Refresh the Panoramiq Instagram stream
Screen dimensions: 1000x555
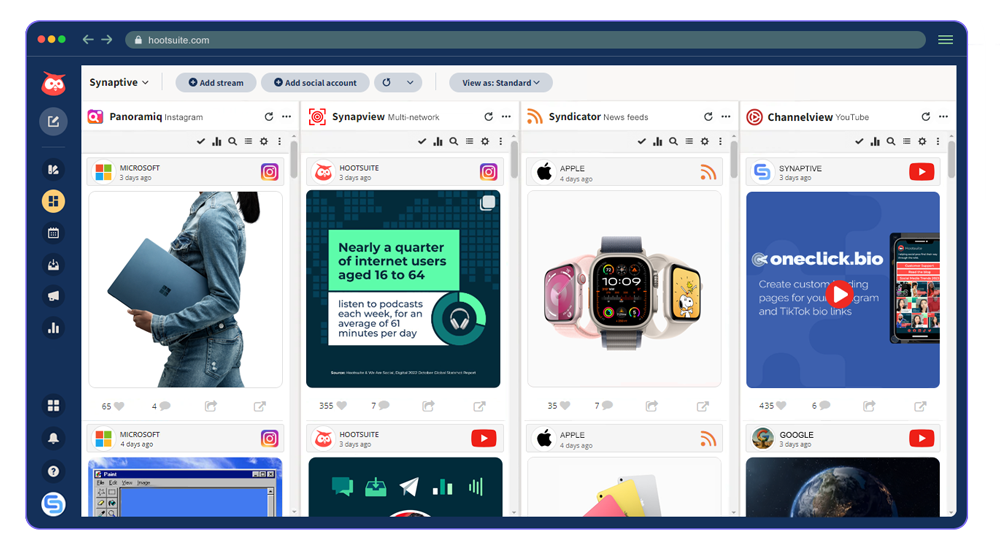coord(269,117)
